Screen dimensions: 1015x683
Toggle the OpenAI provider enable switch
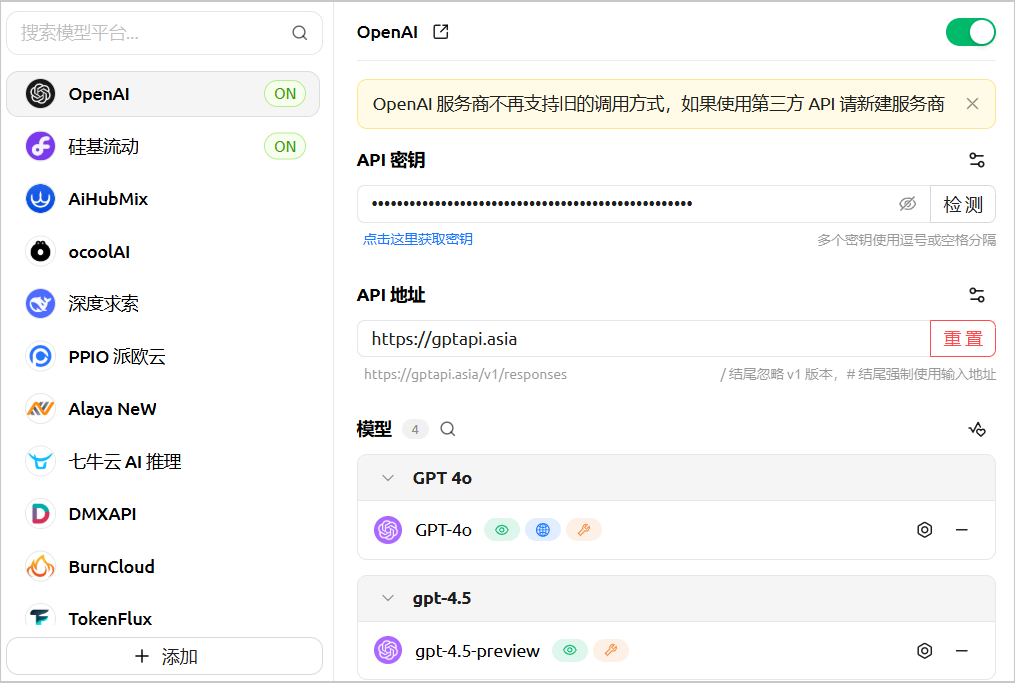[970, 32]
